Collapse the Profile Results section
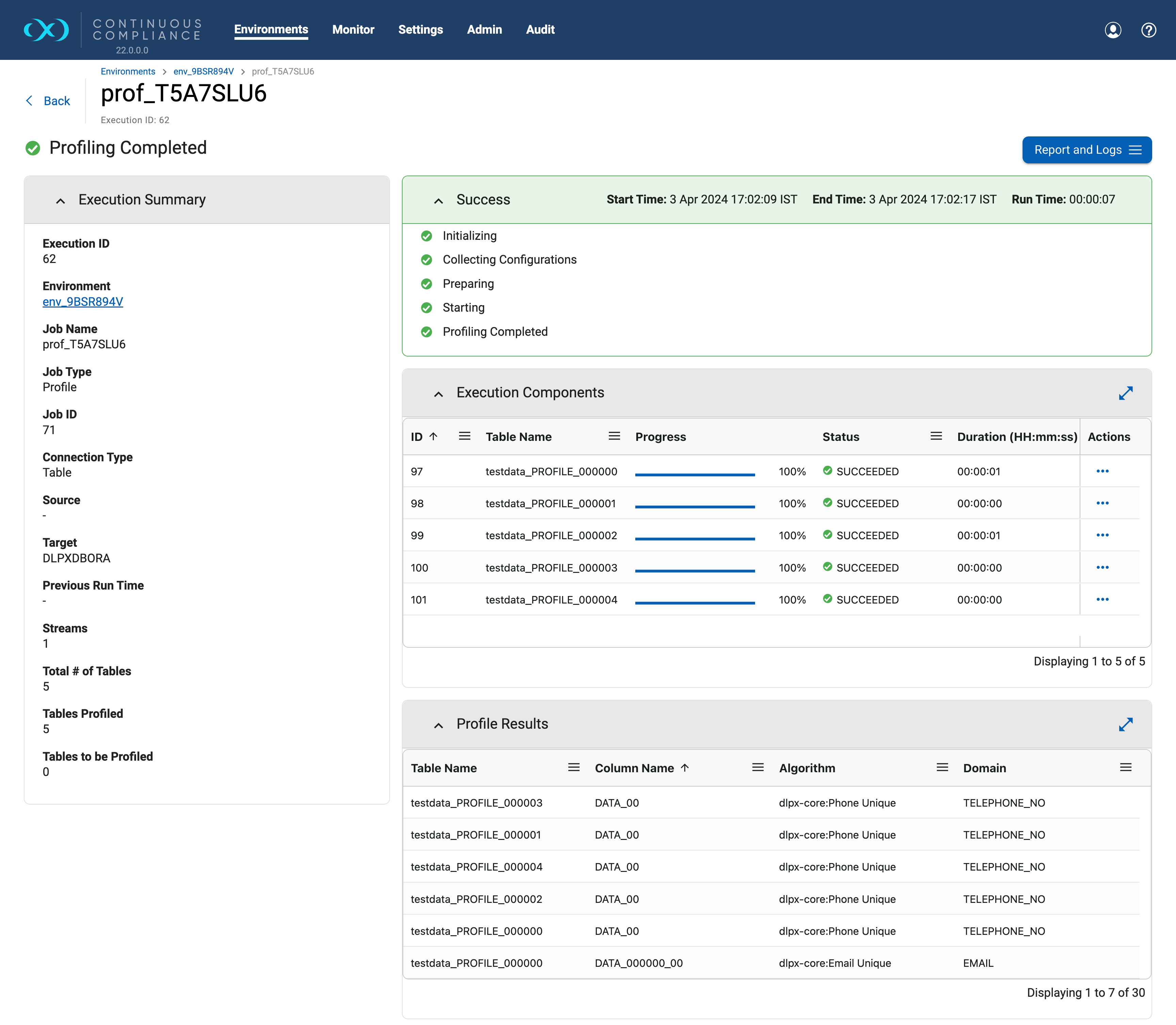1176x1025 pixels. pos(439,725)
